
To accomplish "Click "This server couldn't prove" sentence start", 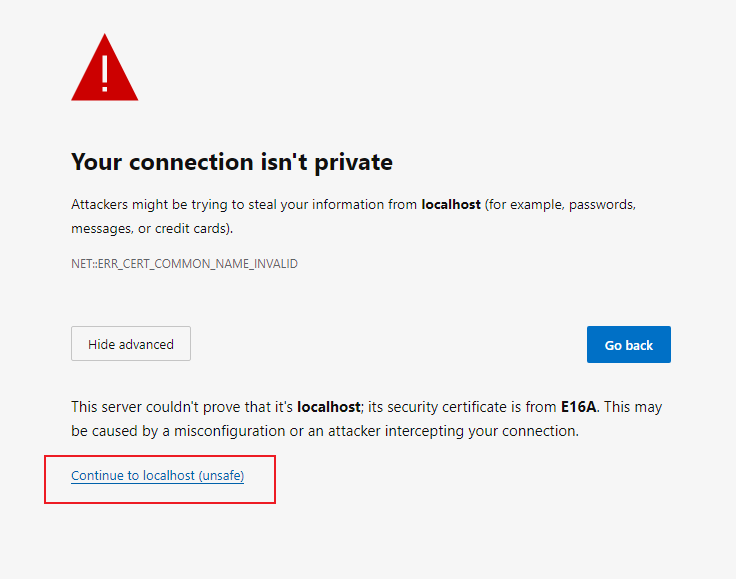I will pyautogui.click(x=150, y=407).
